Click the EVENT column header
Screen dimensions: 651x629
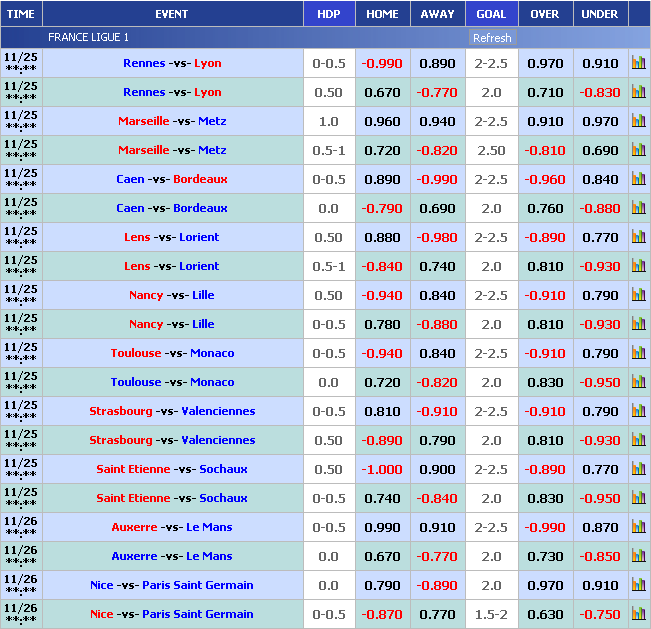[x=172, y=14]
